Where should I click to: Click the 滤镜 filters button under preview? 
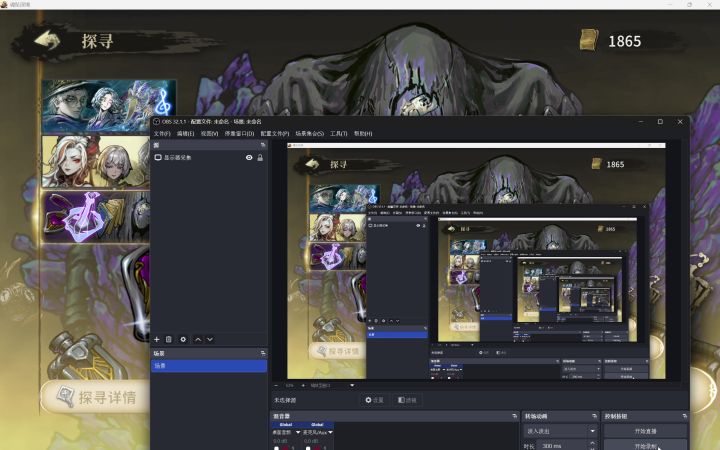407,400
